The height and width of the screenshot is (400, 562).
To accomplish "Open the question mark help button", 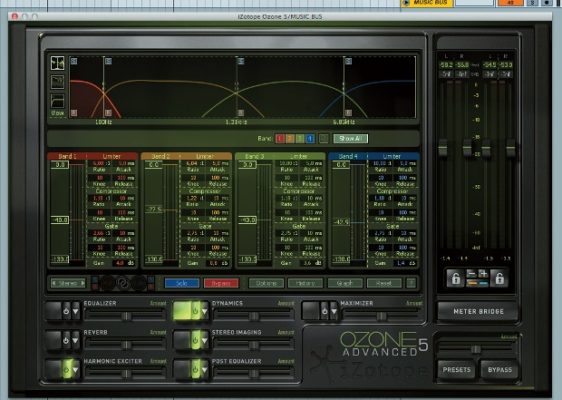I will point(411,283).
